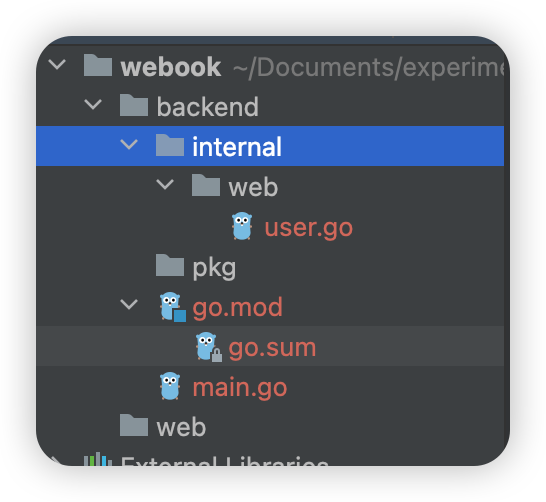Collapse the backend folder chevron
Viewport: 546px width, 502px height.
click(93, 104)
